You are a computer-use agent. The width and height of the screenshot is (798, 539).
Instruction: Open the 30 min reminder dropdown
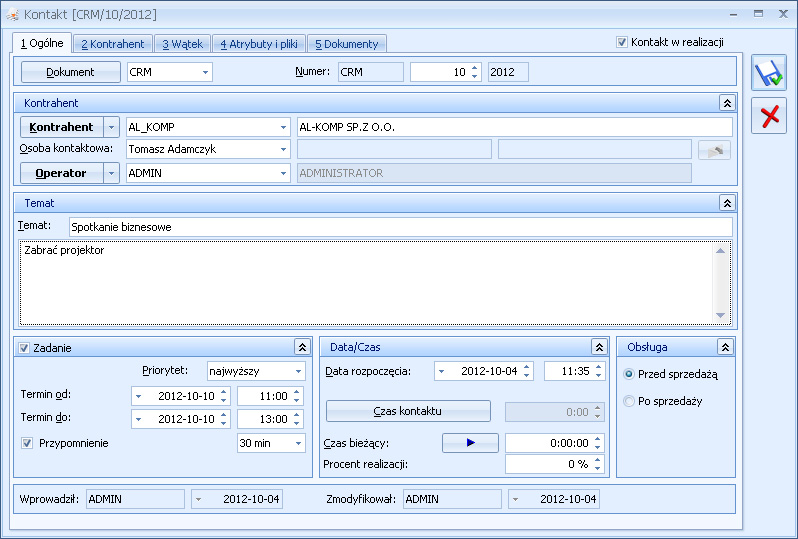(x=299, y=443)
